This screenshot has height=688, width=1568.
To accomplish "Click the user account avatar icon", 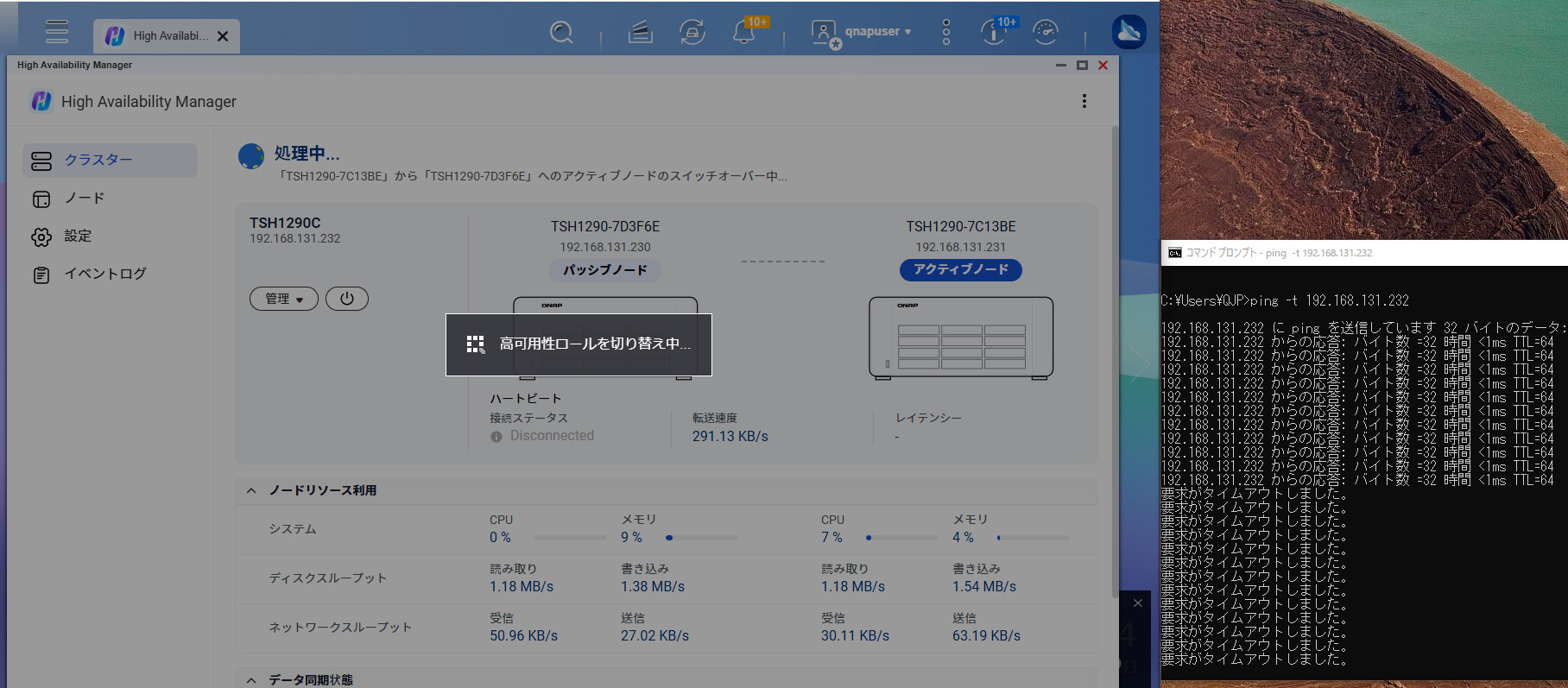I will 825,34.
